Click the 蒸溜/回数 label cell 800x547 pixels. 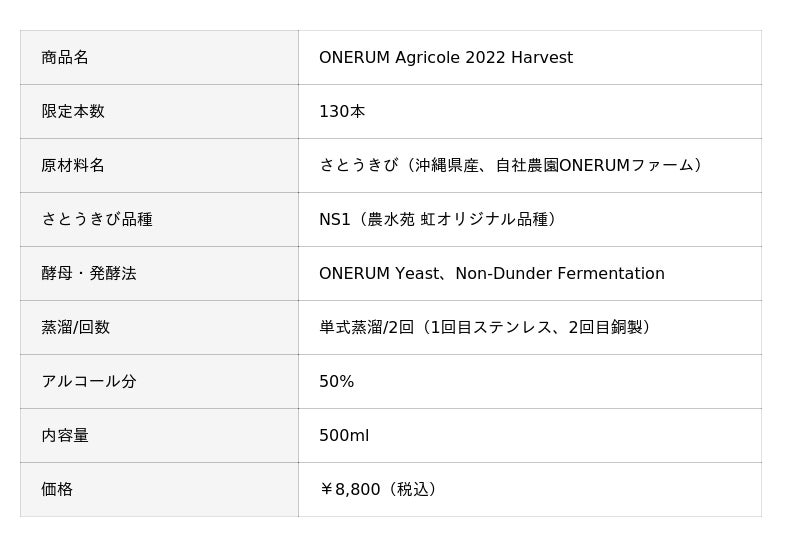pos(76,328)
